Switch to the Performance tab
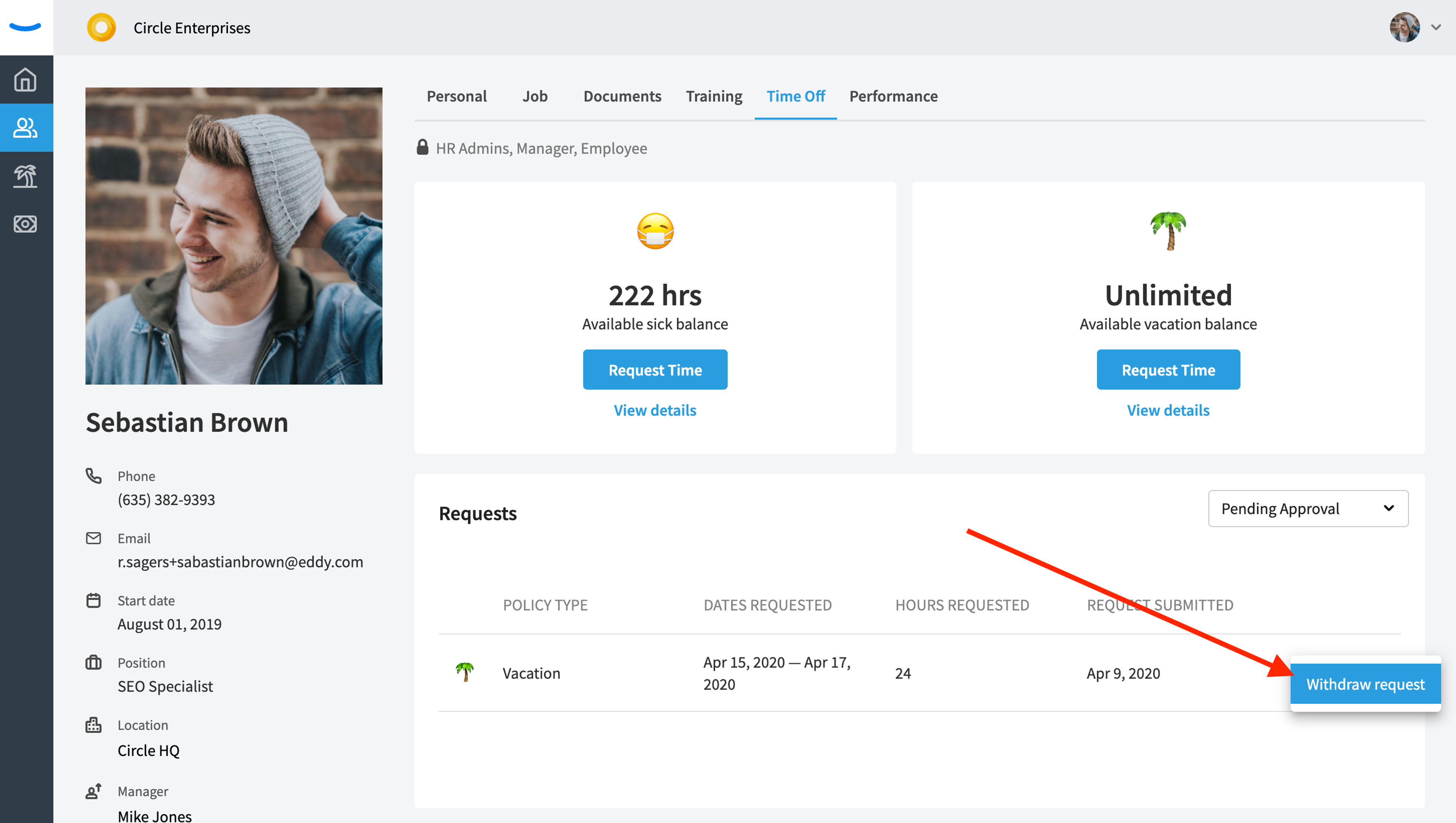1456x823 pixels. tap(893, 96)
